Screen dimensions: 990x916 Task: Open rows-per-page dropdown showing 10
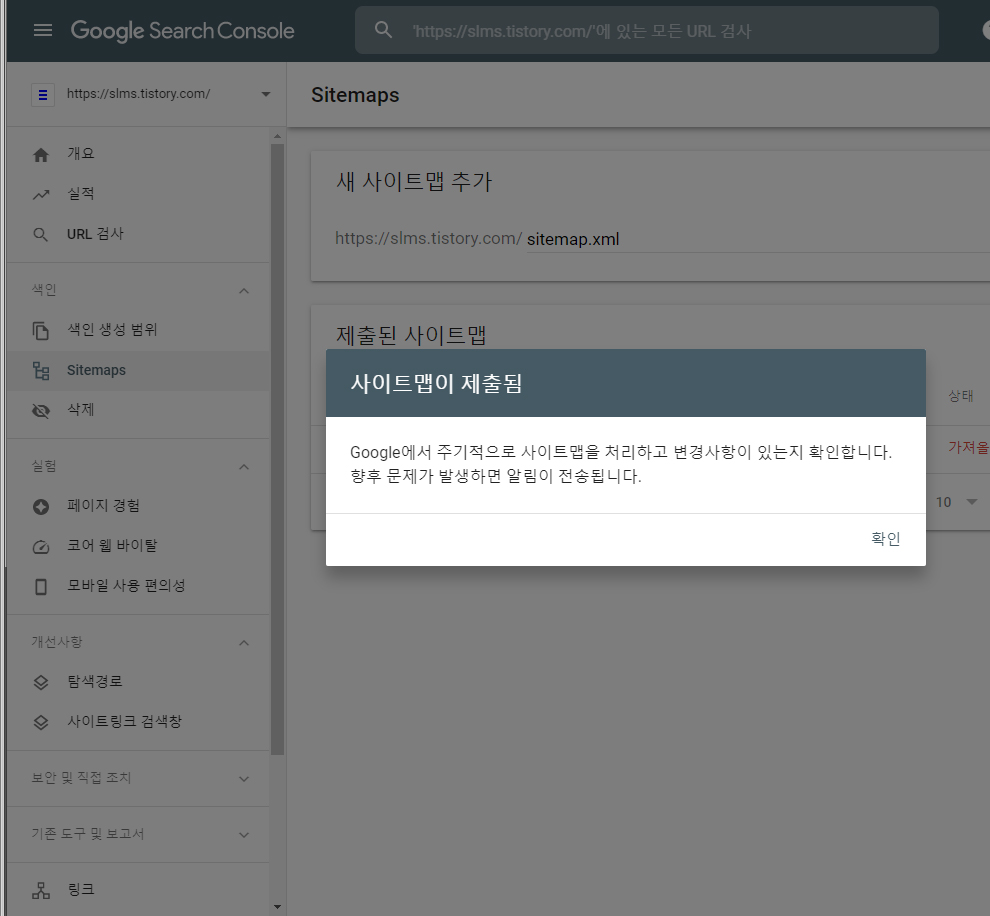click(x=957, y=502)
